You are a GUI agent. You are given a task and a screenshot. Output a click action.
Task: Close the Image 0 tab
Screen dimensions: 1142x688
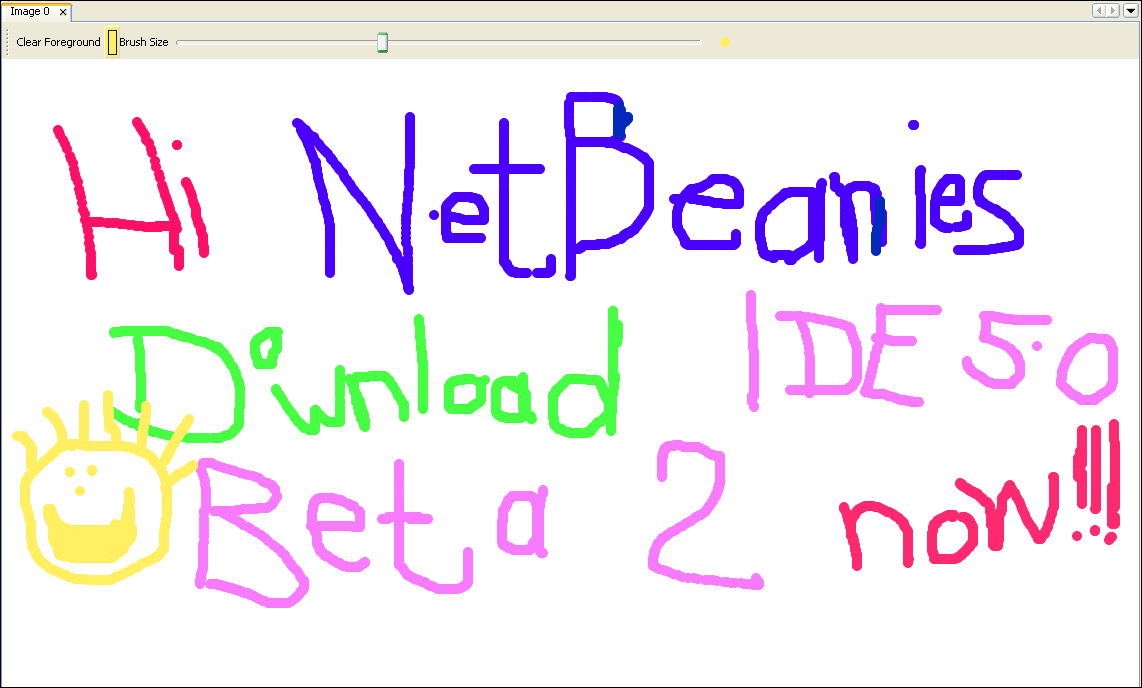(x=63, y=12)
